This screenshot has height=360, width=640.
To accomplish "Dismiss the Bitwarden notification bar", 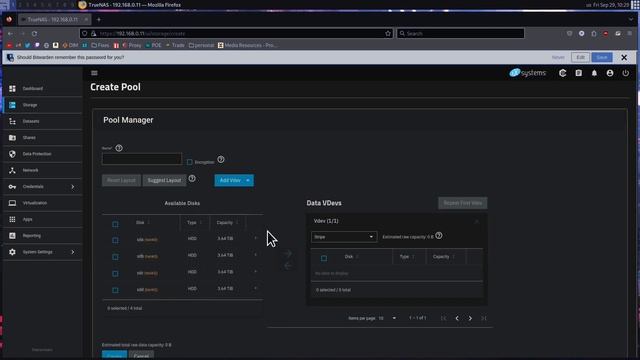I will click(624, 58).
